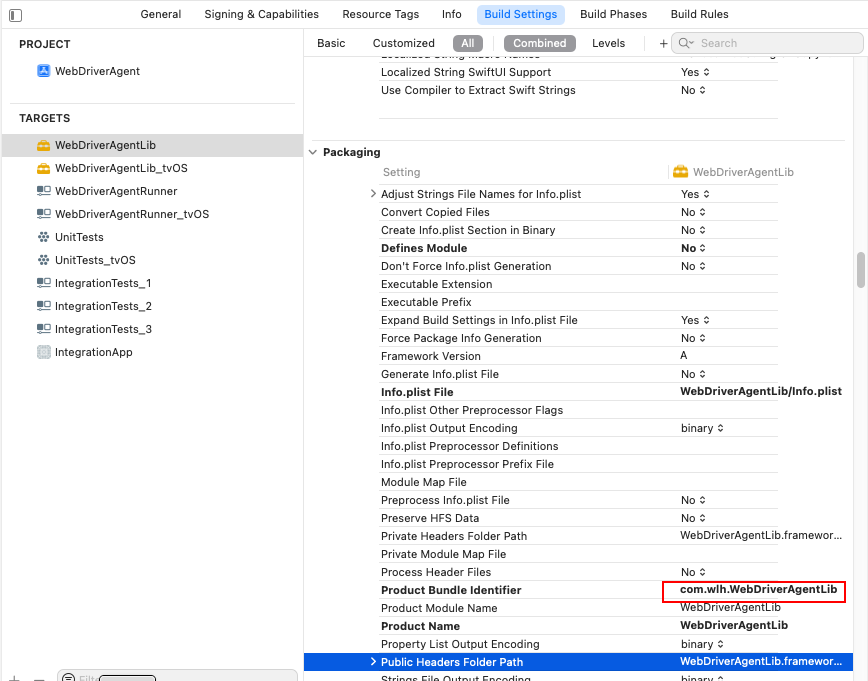Click the Setting column header
Viewport: 868px width, 681px height.
[401, 172]
